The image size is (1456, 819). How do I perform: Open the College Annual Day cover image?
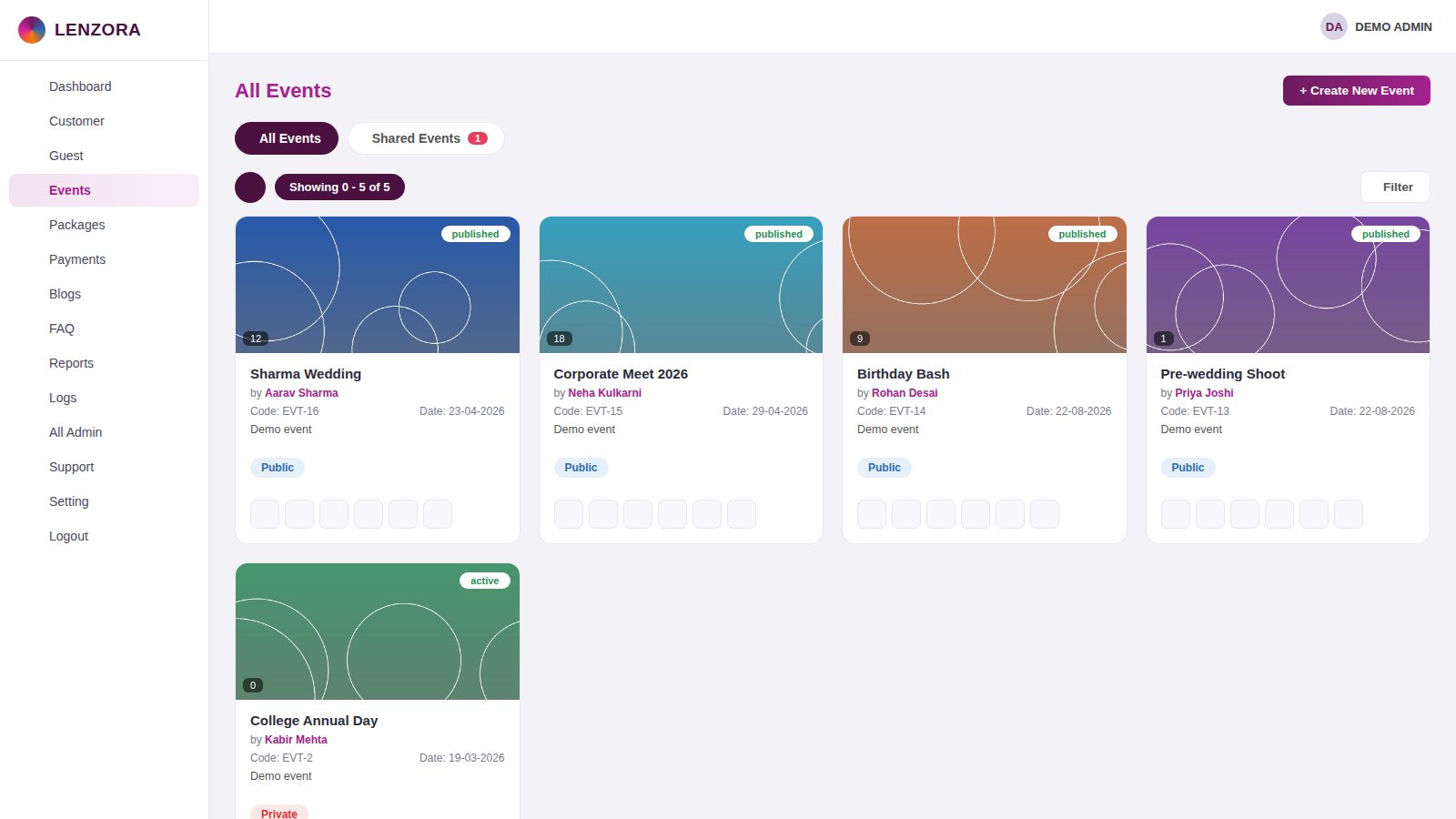point(378,632)
